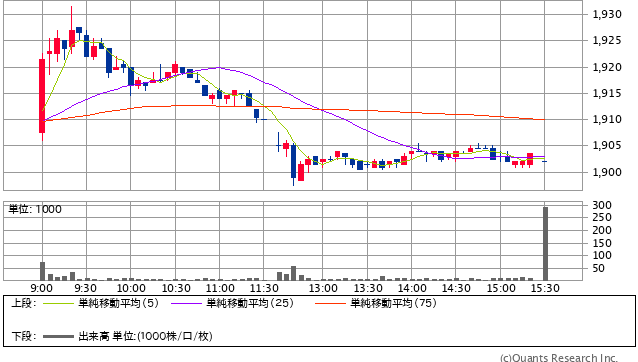
Task: Click the 11:30 time axis label
Action: [264, 288]
